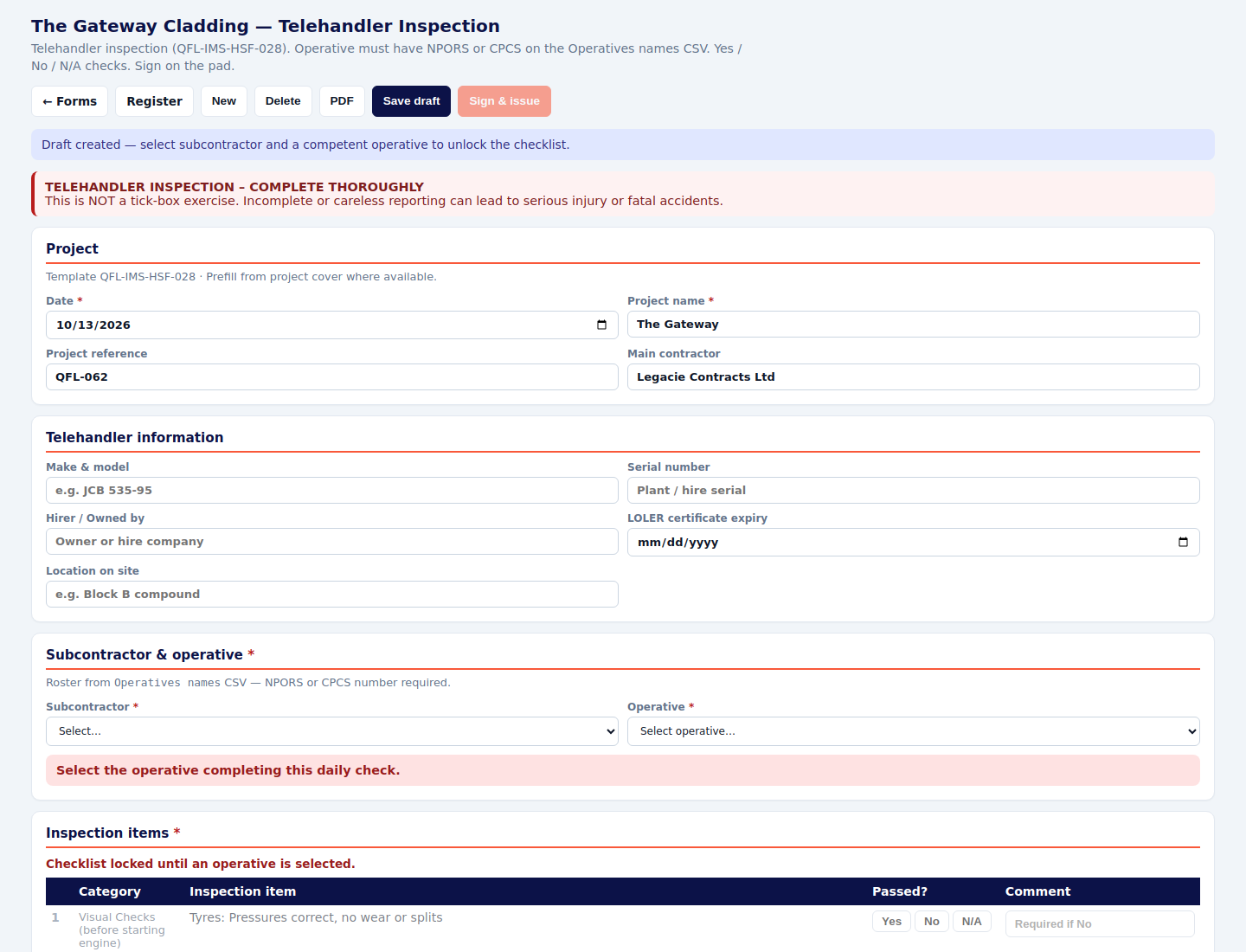Click the 'Comment' column header
The width and height of the screenshot is (1246, 952).
1037,891
